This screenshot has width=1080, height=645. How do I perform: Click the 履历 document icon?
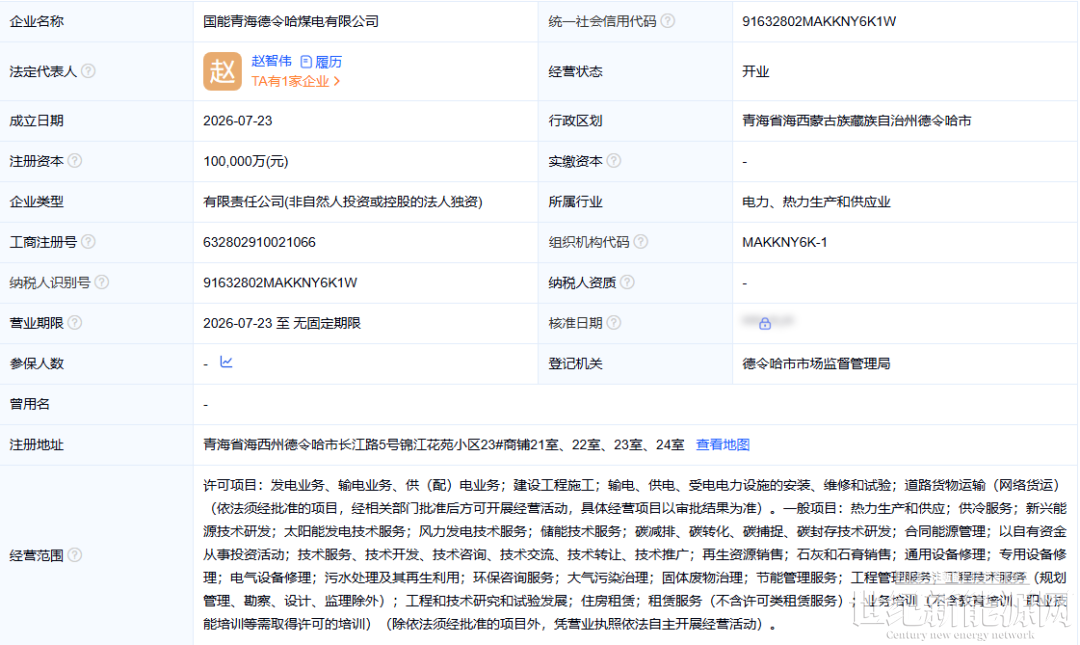307,61
